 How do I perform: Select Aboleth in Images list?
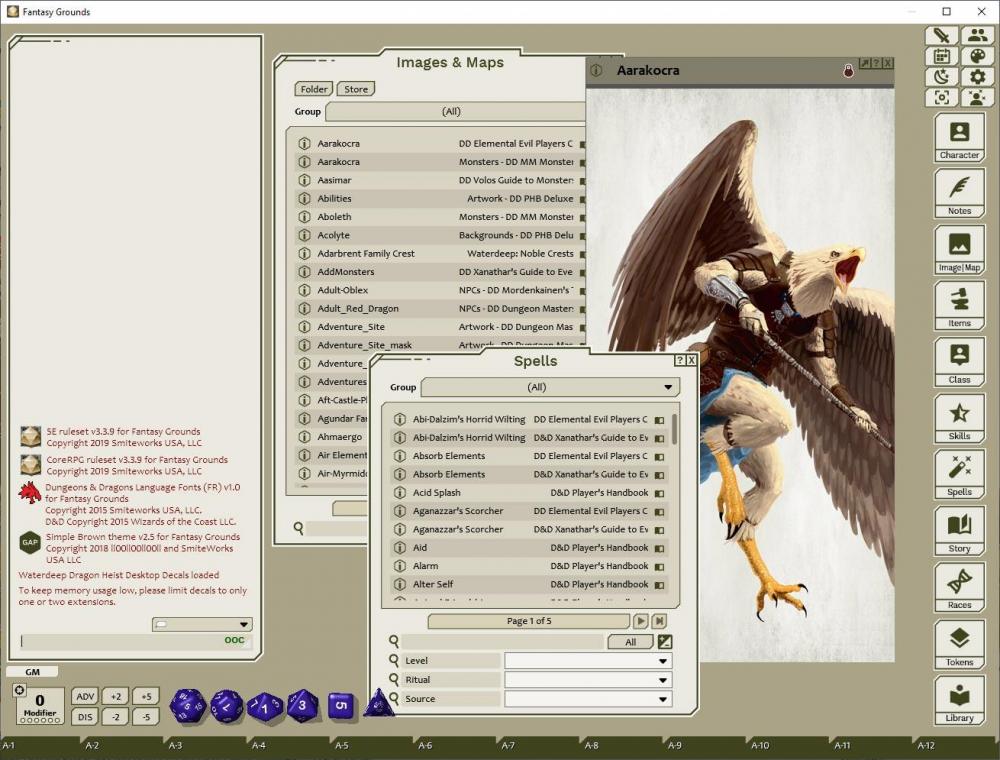point(335,217)
